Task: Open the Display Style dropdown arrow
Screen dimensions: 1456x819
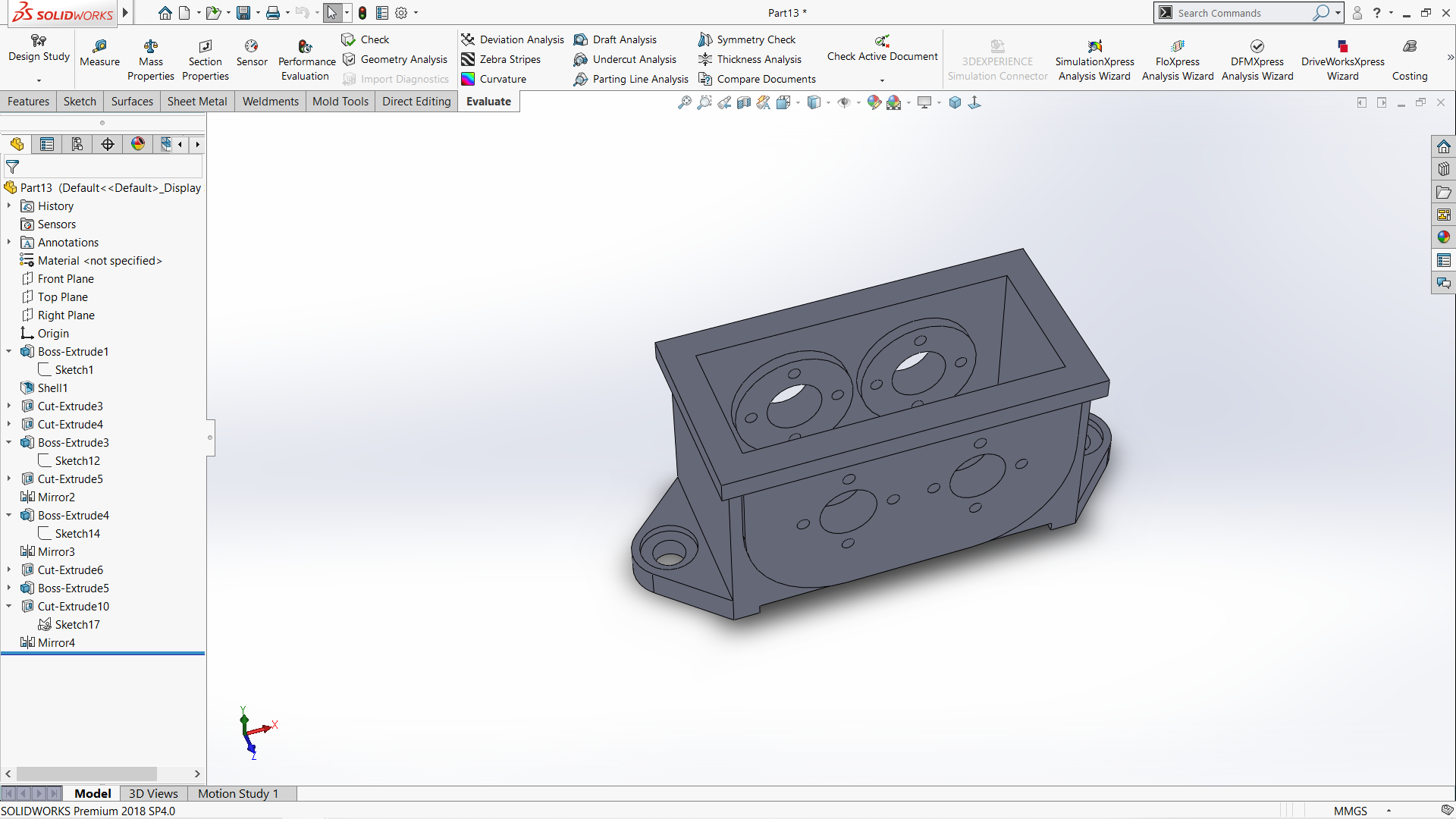Action: [828, 103]
